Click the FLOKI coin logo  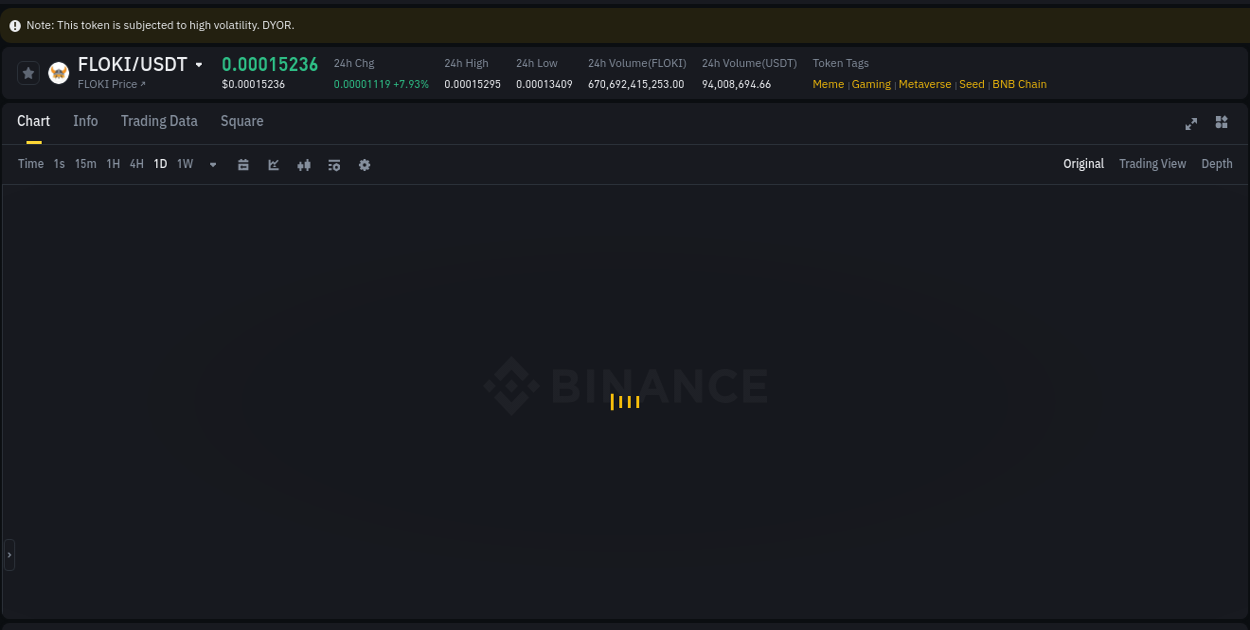coord(58,72)
